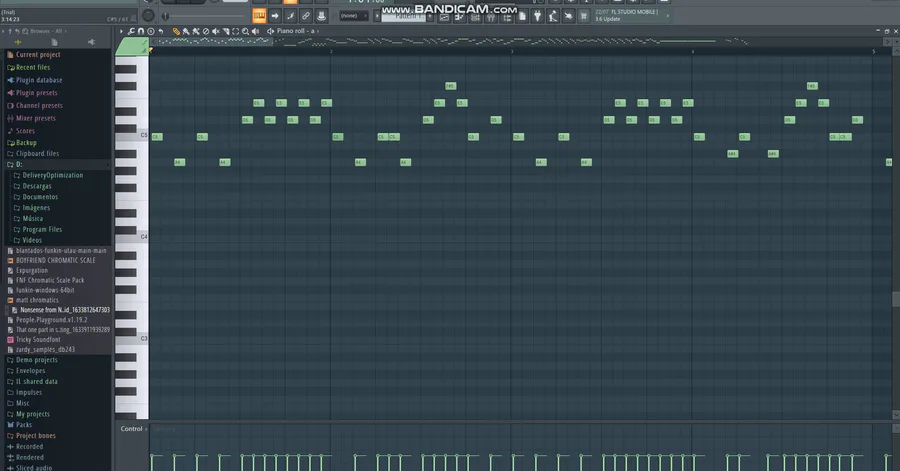Screen dimensions: 900x471
Task: Open Demo projects folder
Action: pos(37,360)
